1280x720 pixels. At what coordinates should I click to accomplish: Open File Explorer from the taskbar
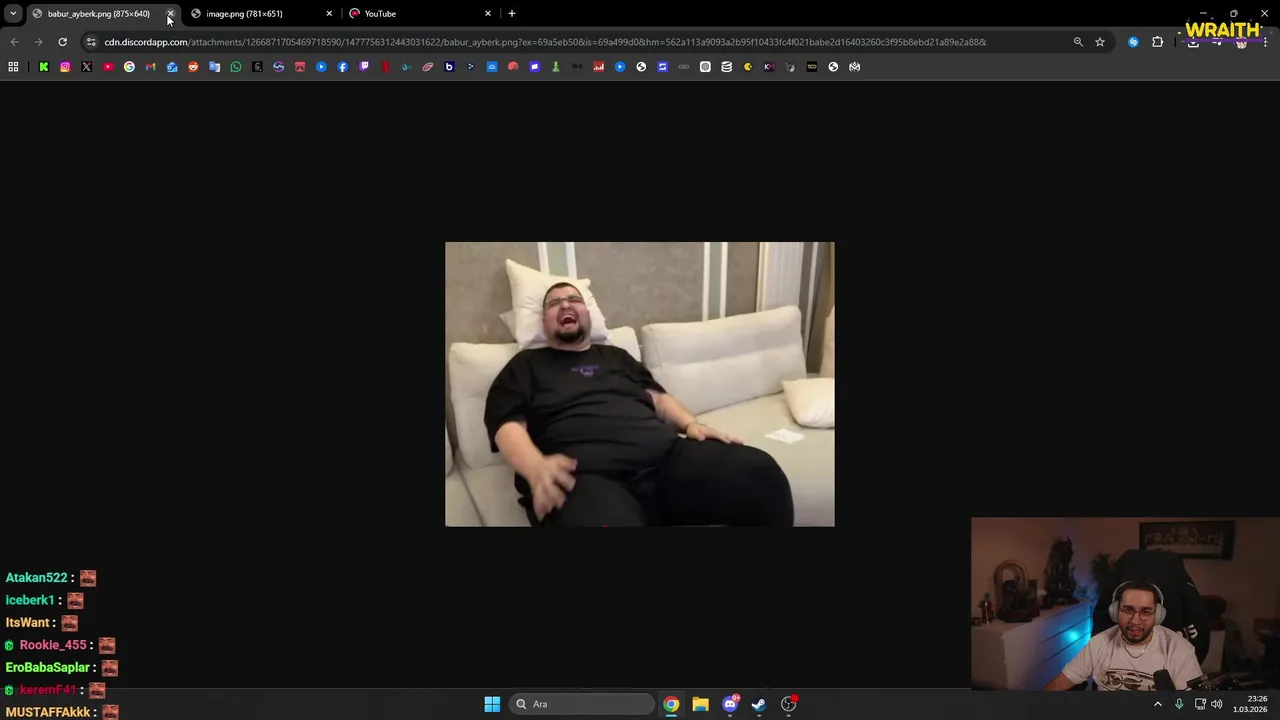click(x=700, y=704)
